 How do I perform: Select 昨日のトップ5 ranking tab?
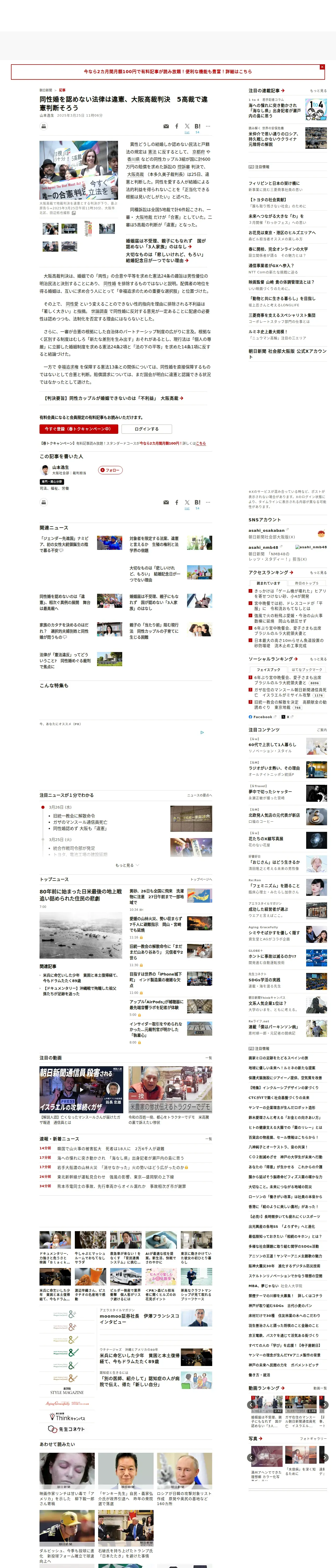click(x=307, y=583)
